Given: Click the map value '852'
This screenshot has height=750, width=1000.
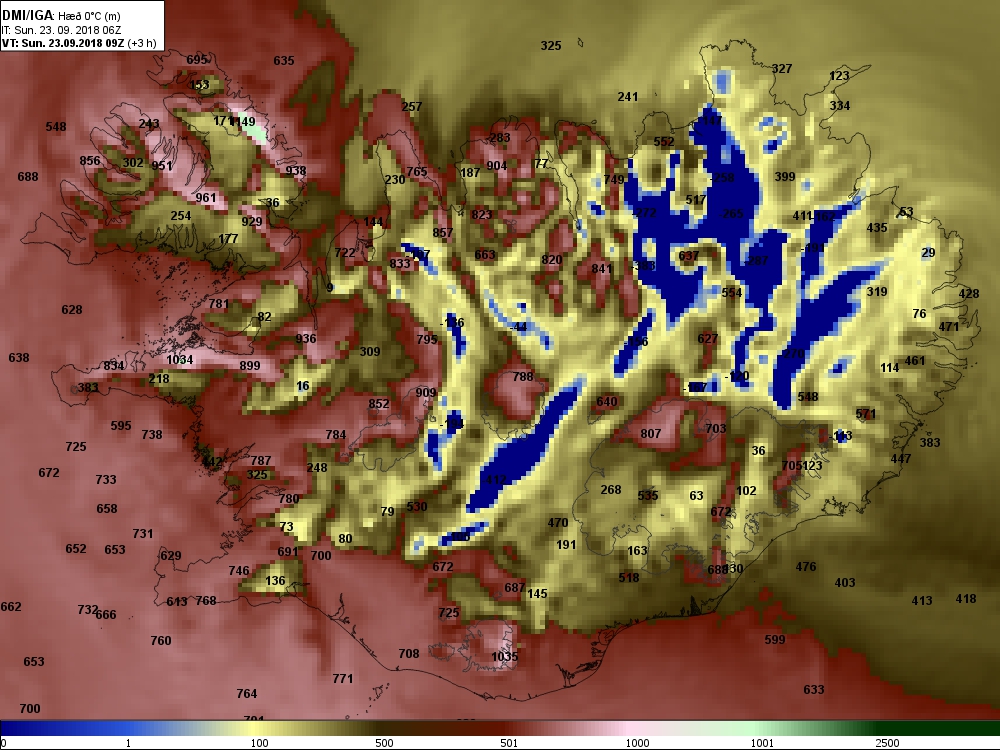Looking at the screenshot, I should 378,404.
